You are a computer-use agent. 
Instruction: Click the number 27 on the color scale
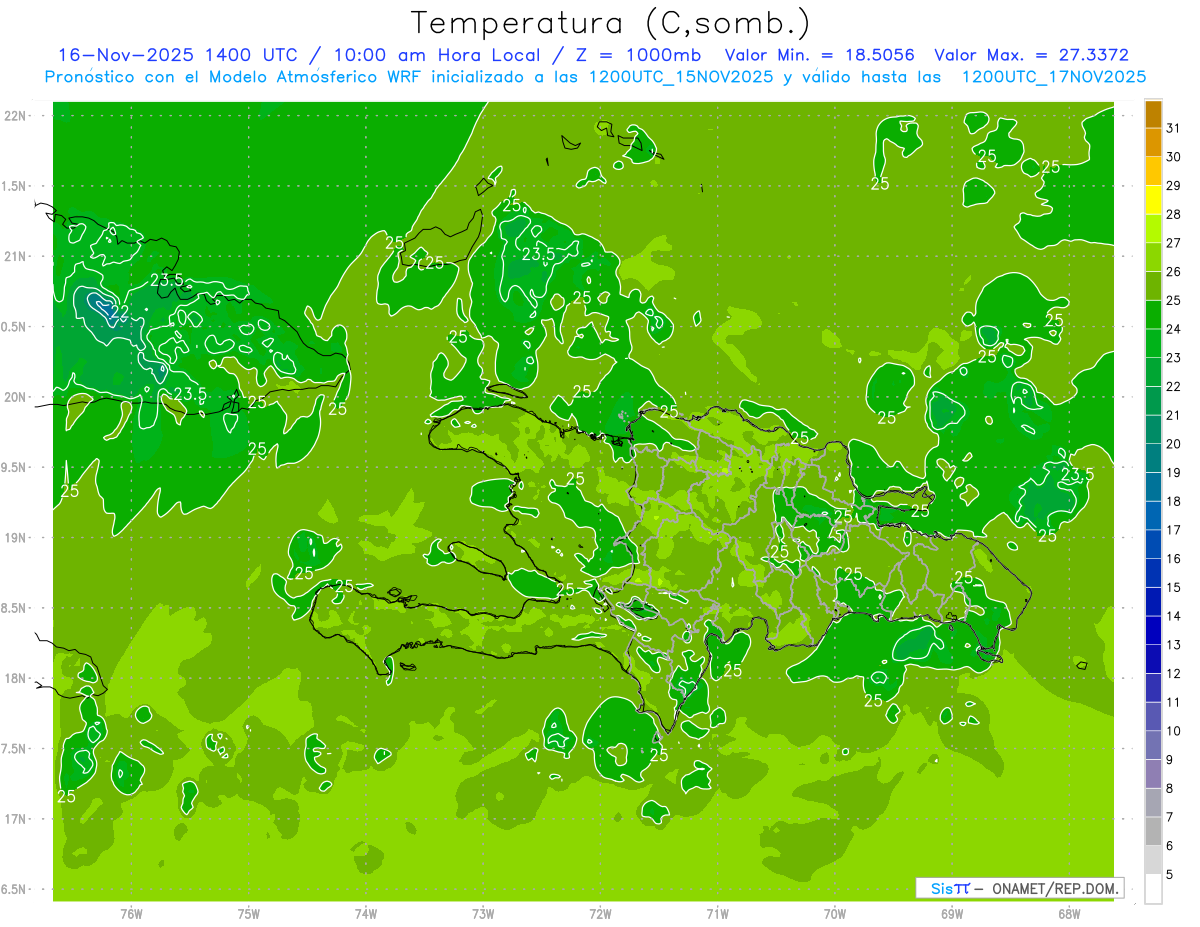(x=1174, y=243)
